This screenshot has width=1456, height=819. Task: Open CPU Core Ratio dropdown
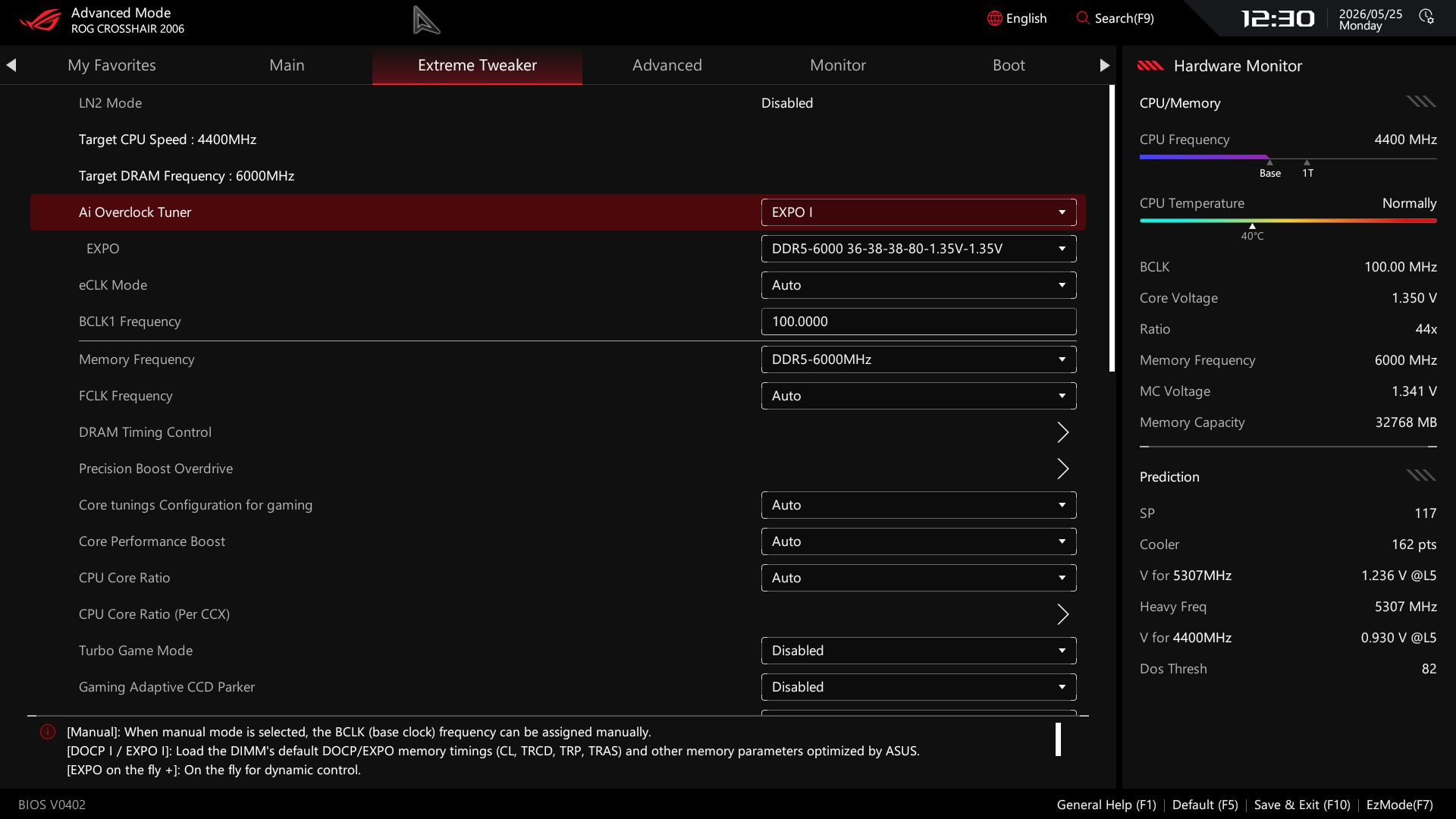tap(918, 578)
